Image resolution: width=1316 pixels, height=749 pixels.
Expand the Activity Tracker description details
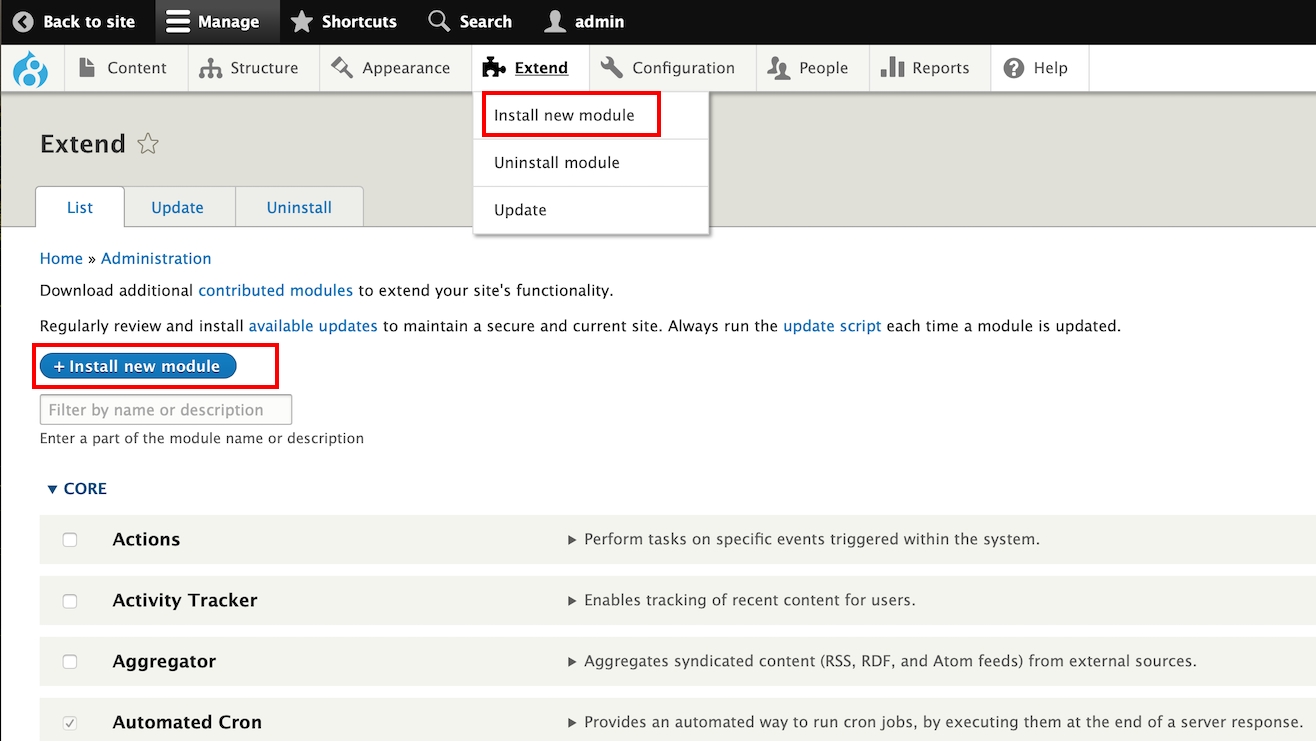(x=741, y=600)
